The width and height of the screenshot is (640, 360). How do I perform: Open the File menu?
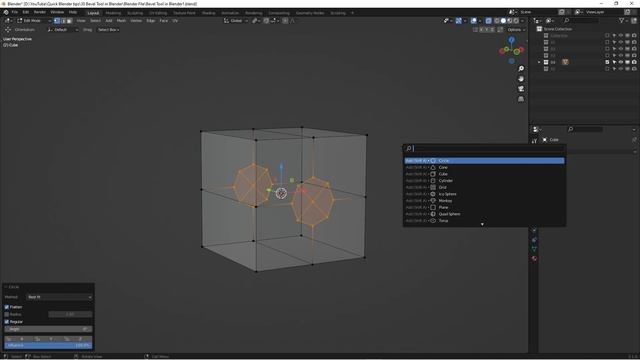click(x=15, y=12)
